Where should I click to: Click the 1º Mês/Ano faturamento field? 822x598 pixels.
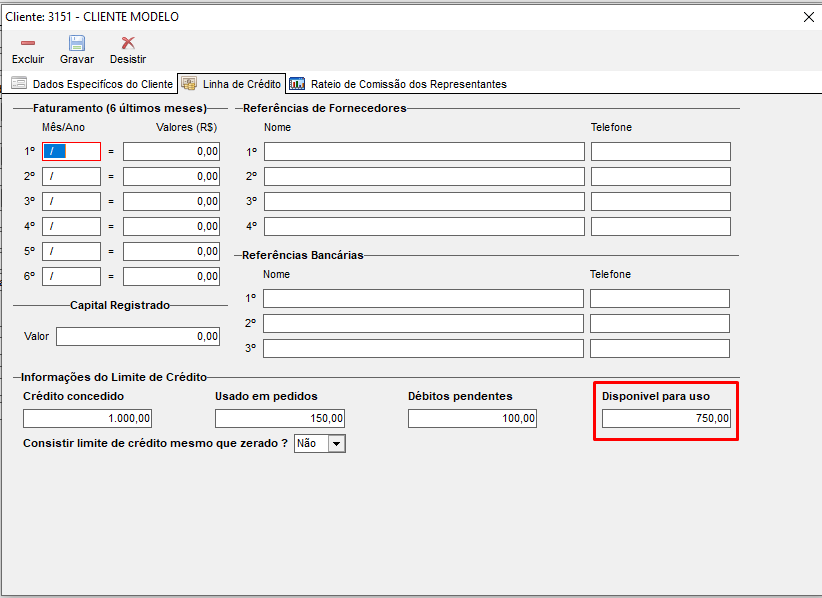pyautogui.click(x=71, y=152)
